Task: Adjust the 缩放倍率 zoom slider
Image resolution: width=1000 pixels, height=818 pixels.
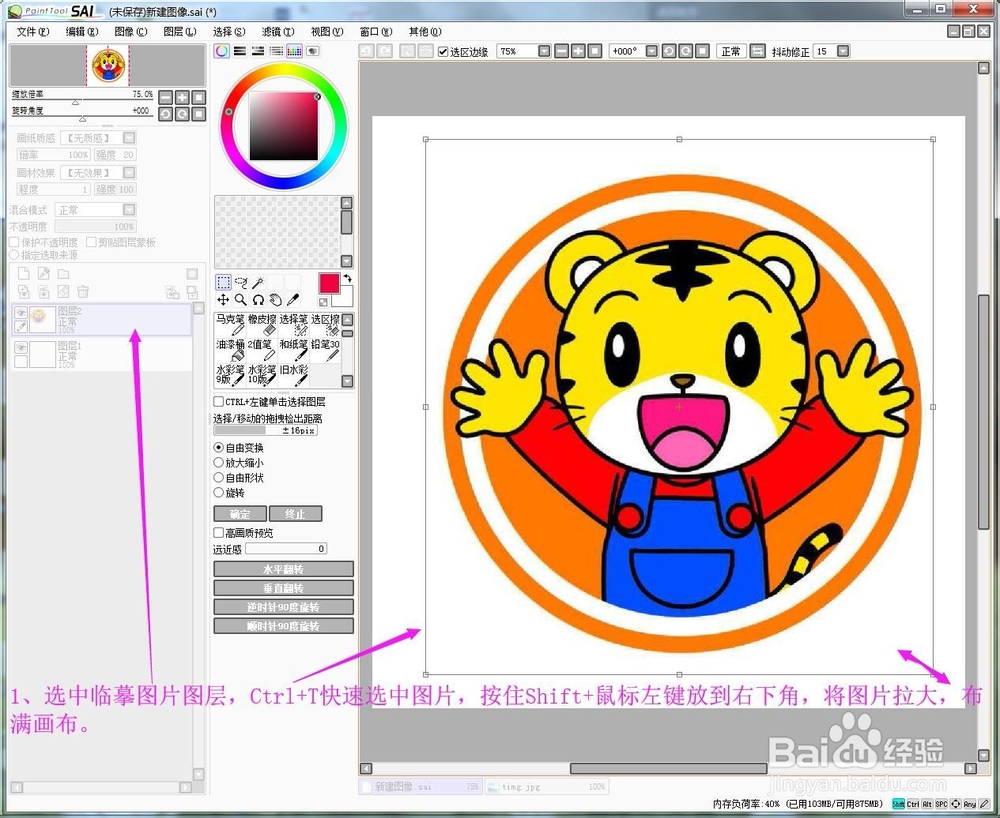Action: [x=81, y=101]
